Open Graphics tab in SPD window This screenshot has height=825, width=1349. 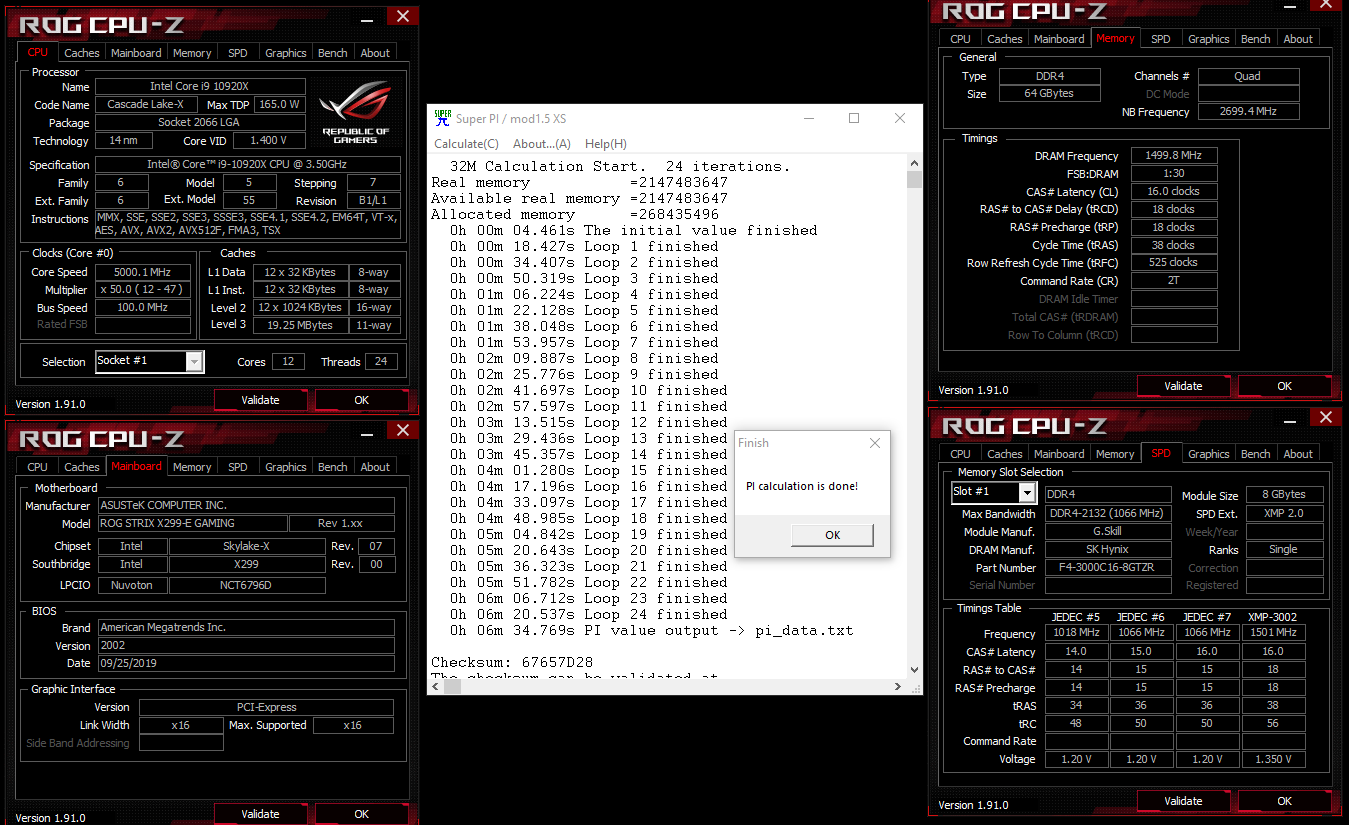click(1209, 454)
